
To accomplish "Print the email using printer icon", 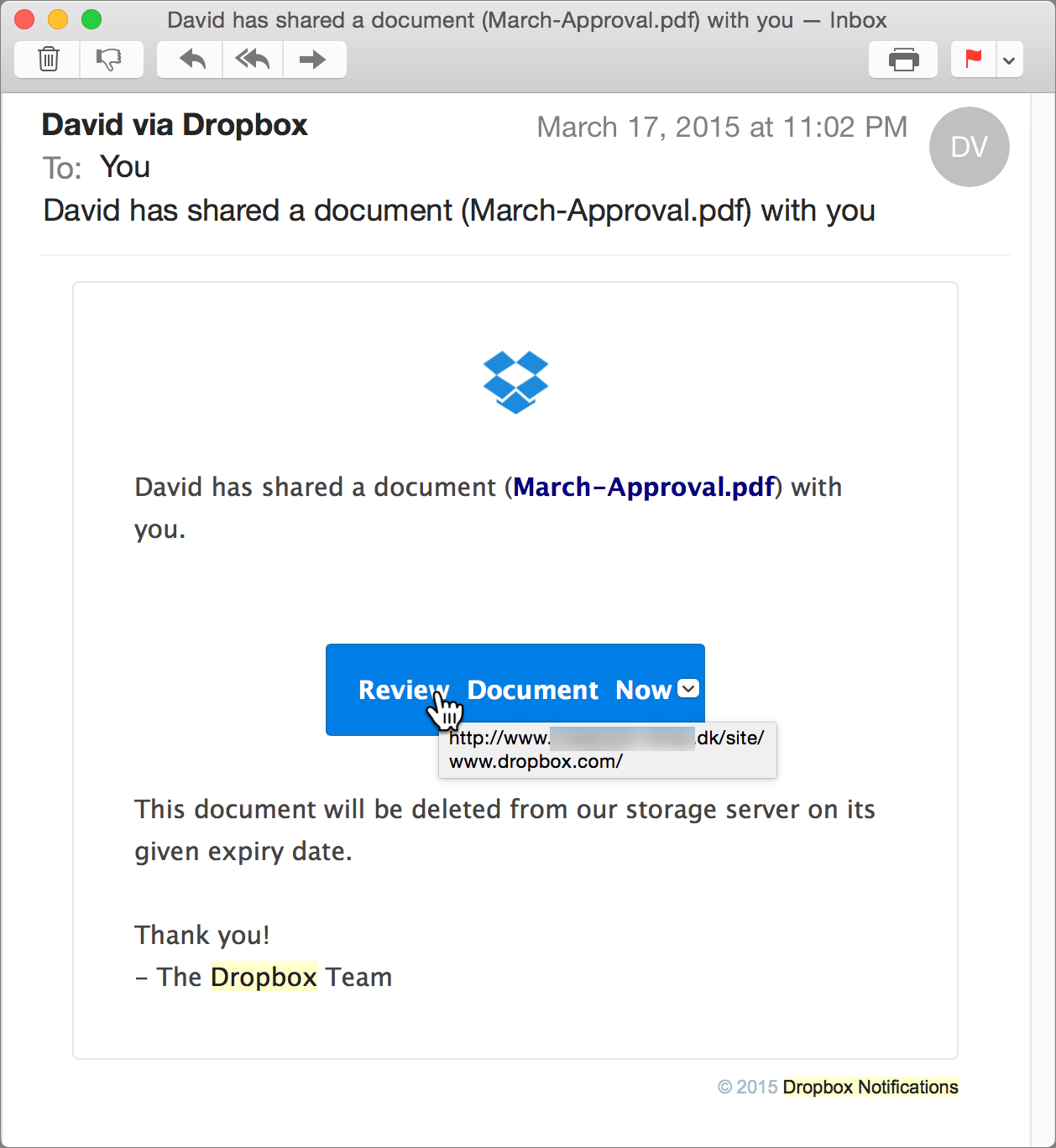I will (903, 60).
